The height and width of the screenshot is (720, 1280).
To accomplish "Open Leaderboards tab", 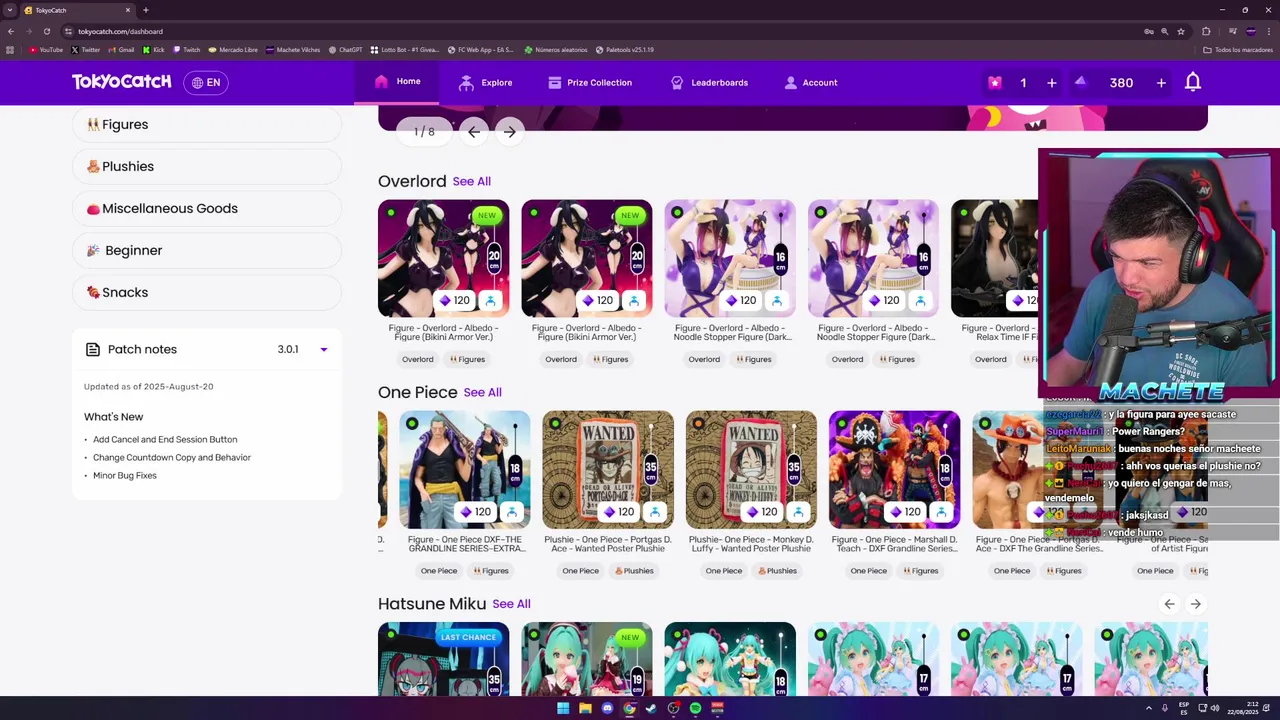I will [x=709, y=83].
